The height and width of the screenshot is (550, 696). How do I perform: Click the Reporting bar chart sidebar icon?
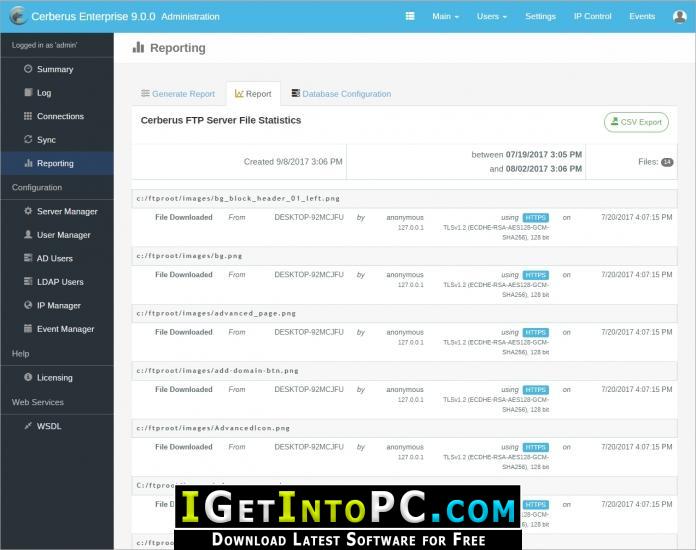(28, 163)
